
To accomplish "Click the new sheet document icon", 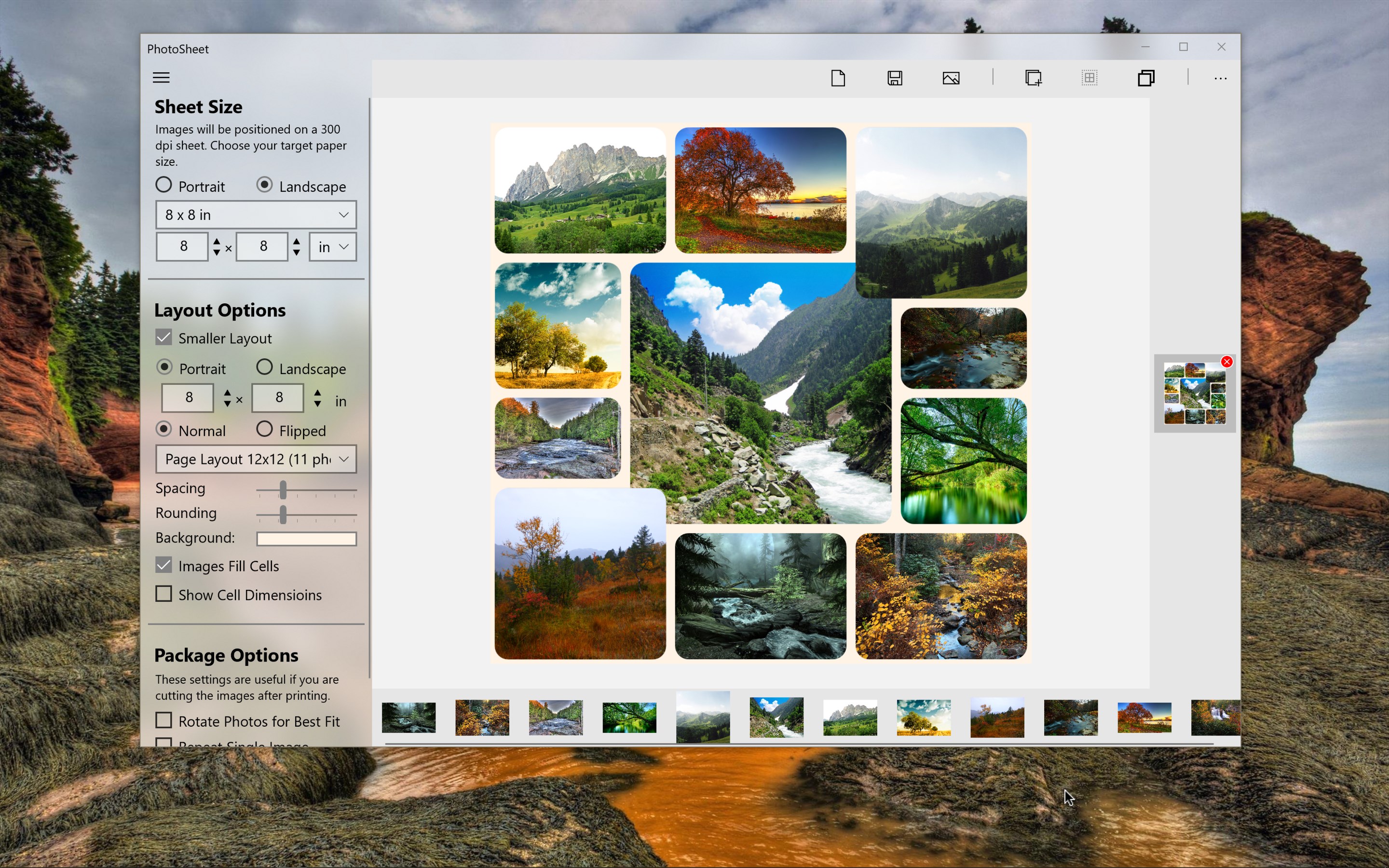I will pyautogui.click(x=838, y=78).
